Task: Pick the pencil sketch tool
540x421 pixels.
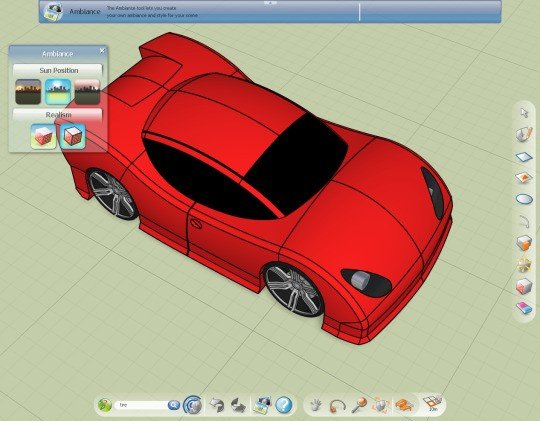Action: (524, 134)
